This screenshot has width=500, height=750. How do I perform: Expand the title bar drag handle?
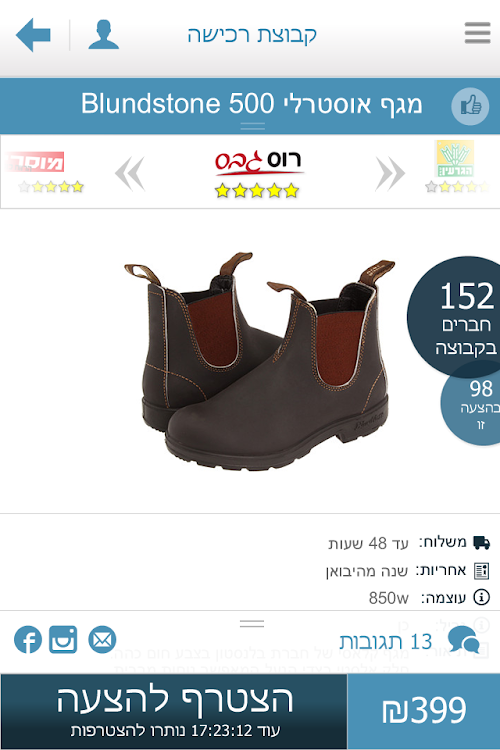pos(253,126)
